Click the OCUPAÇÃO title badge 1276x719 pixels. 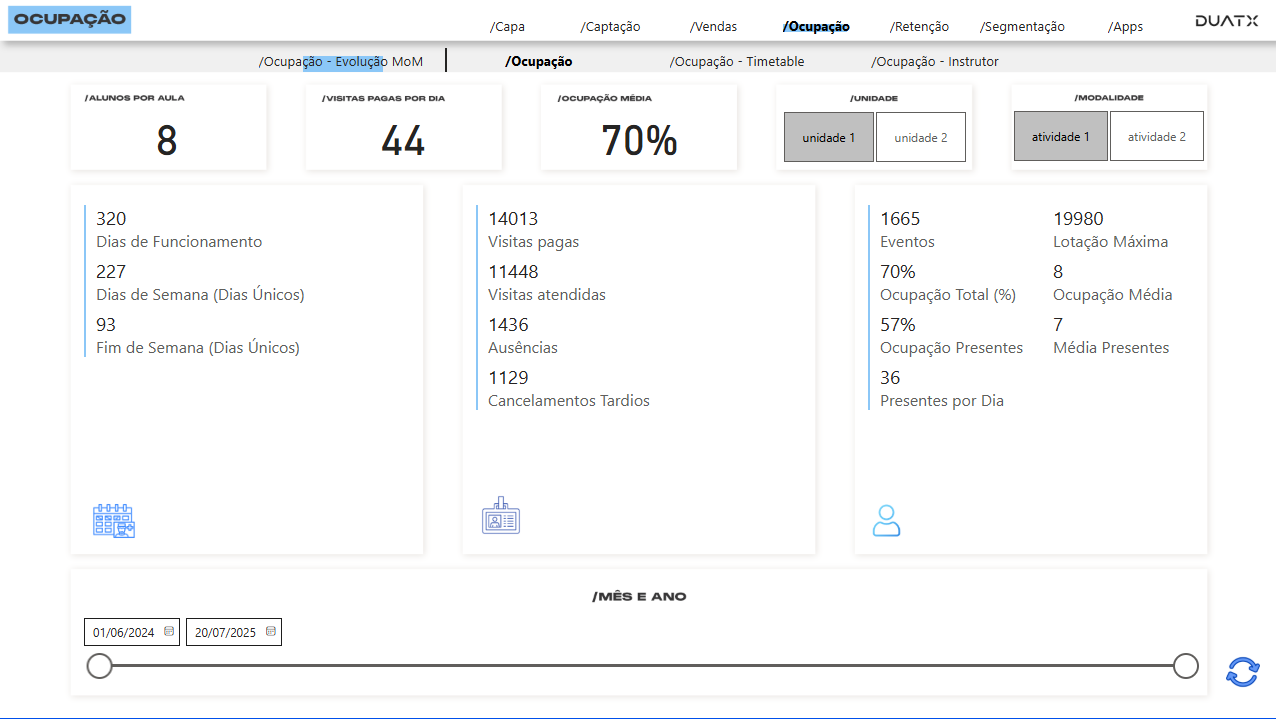pos(68,19)
